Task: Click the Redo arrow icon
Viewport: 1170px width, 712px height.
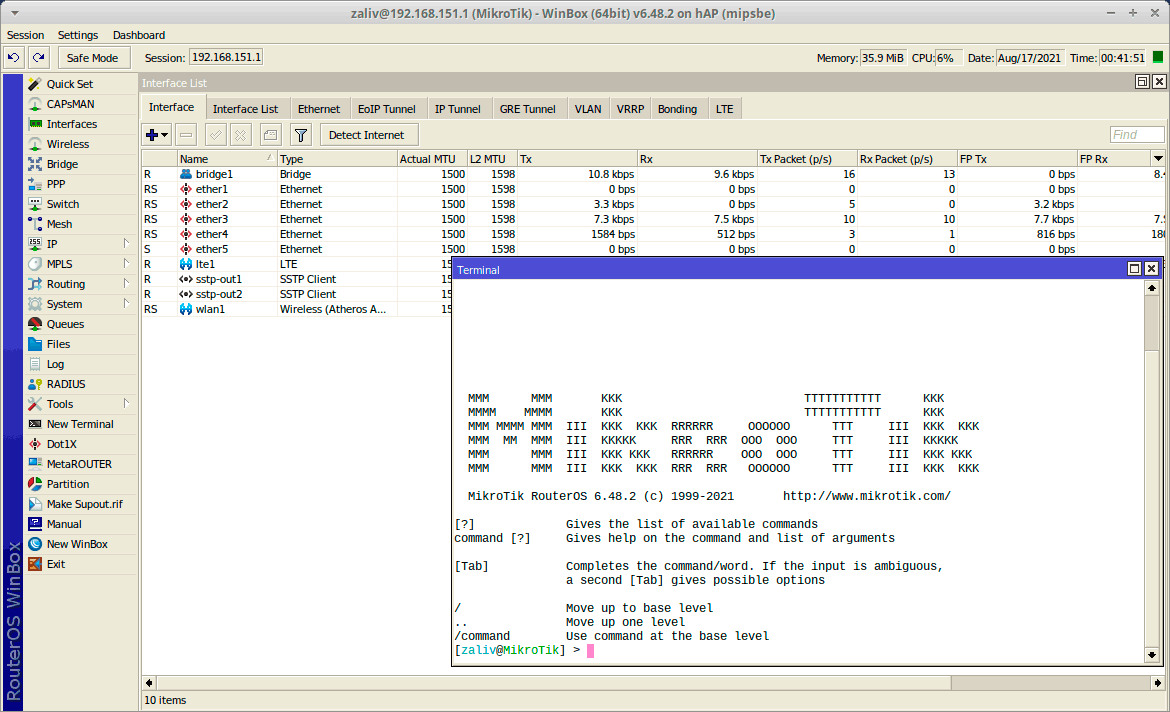Action: 38,58
